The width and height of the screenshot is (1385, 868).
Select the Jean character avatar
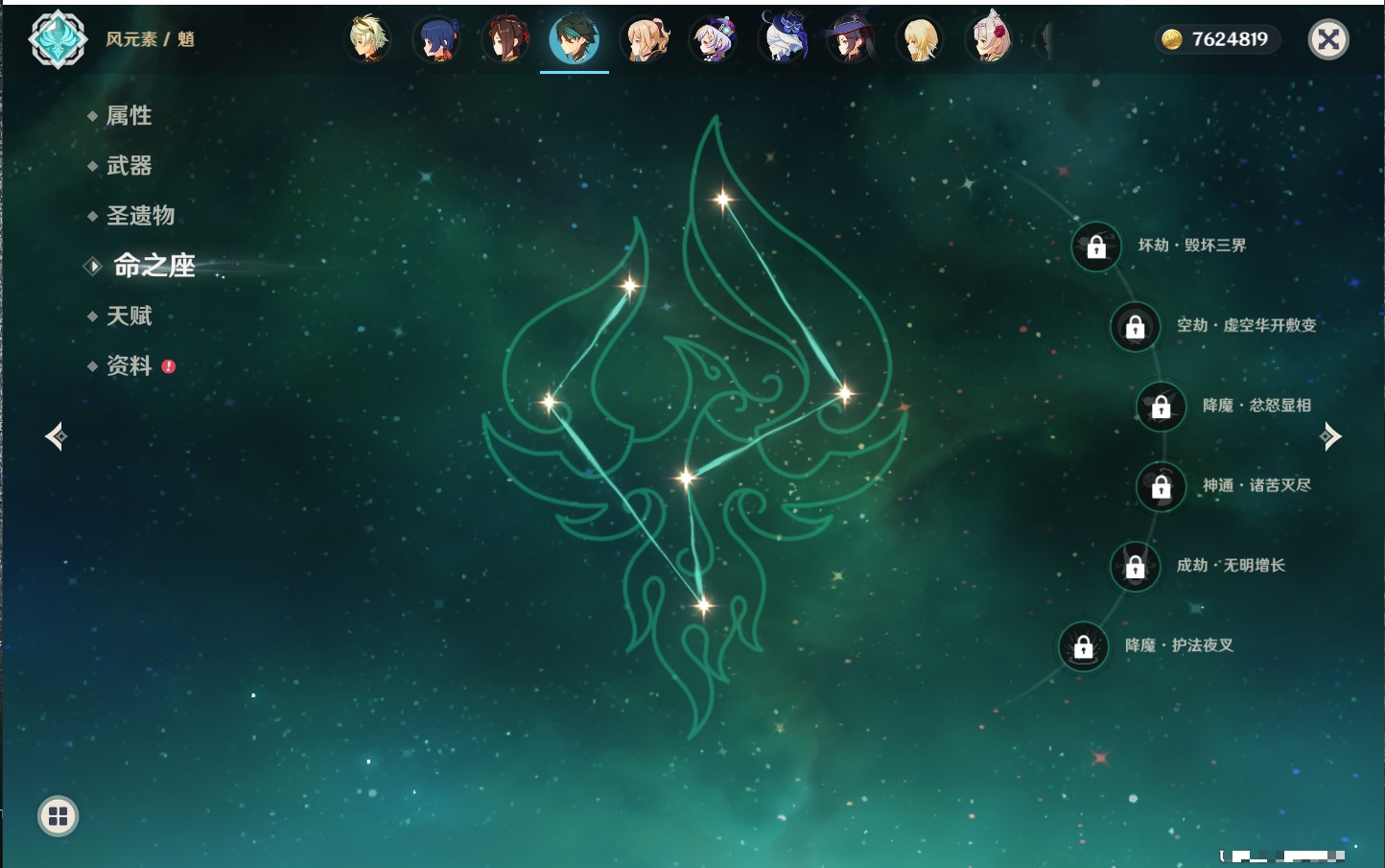[x=646, y=39]
